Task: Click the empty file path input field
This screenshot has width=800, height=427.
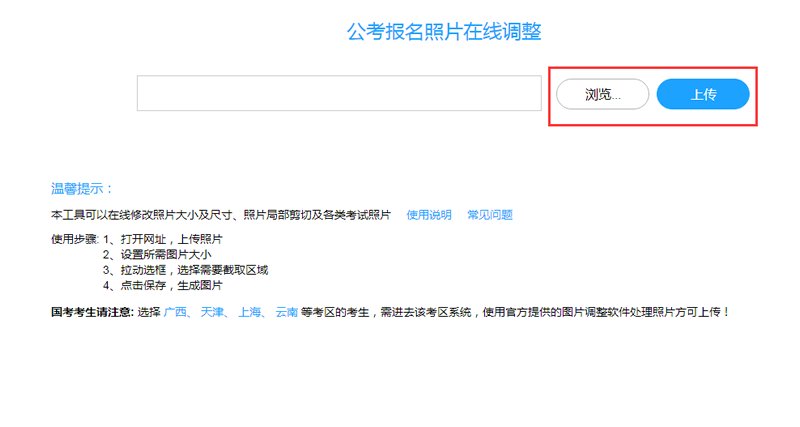Action: (339, 94)
